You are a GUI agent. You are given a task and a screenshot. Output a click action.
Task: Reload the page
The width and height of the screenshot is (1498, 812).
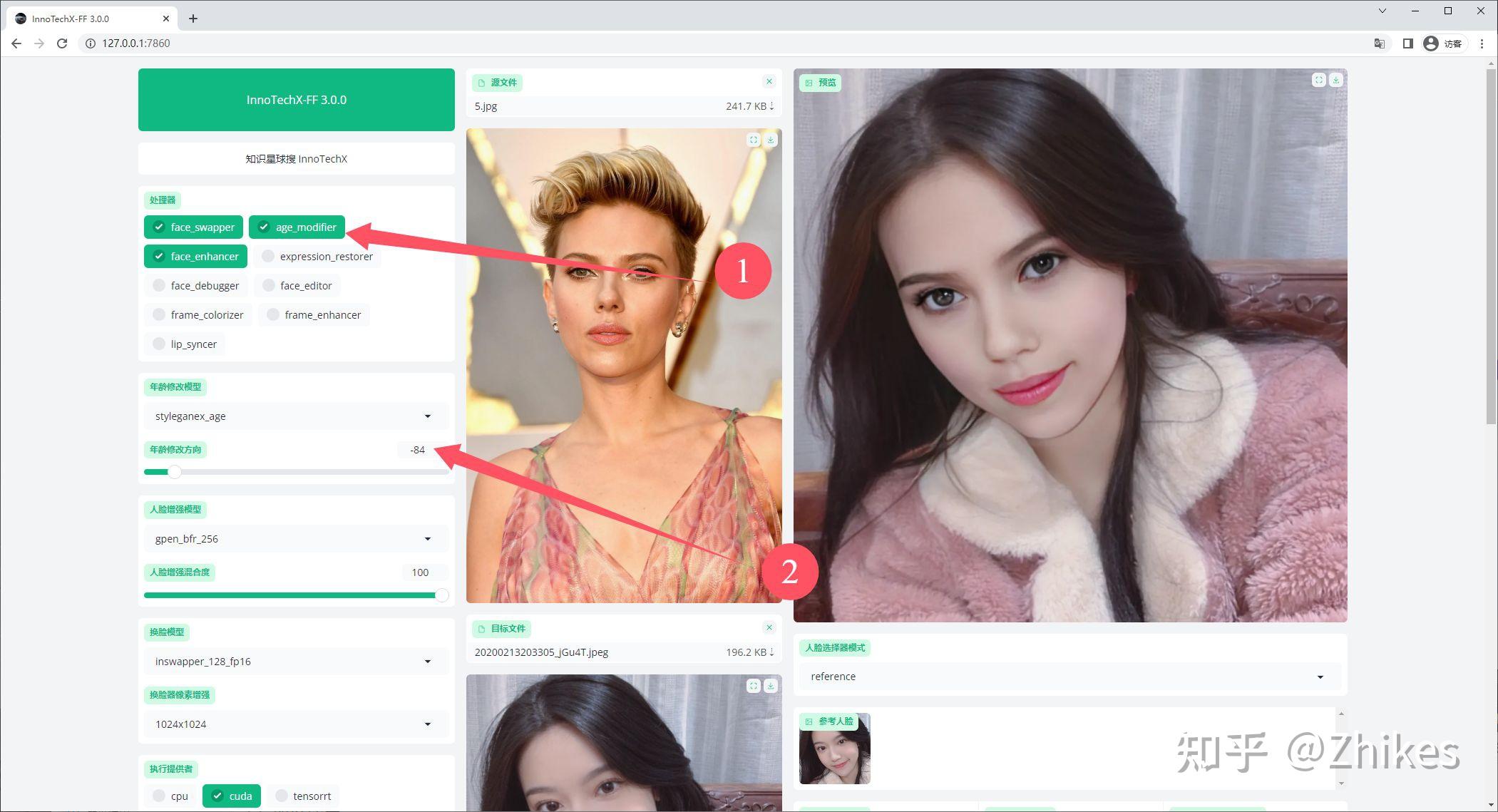pos(62,43)
